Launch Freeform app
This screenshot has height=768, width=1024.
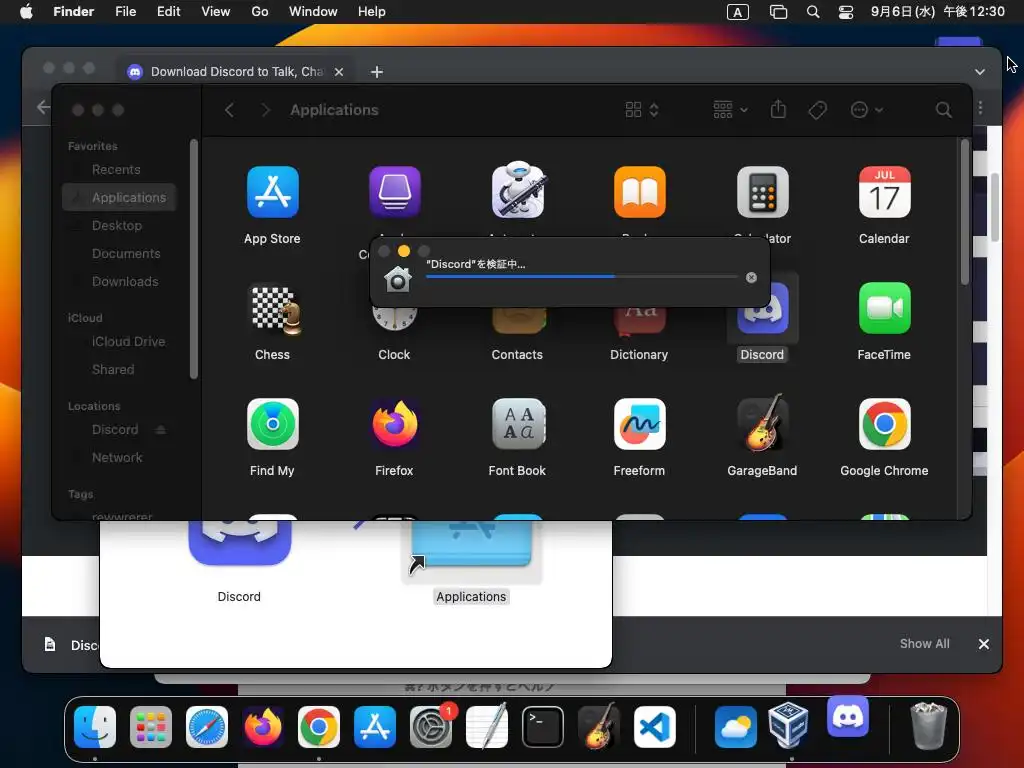(x=639, y=424)
